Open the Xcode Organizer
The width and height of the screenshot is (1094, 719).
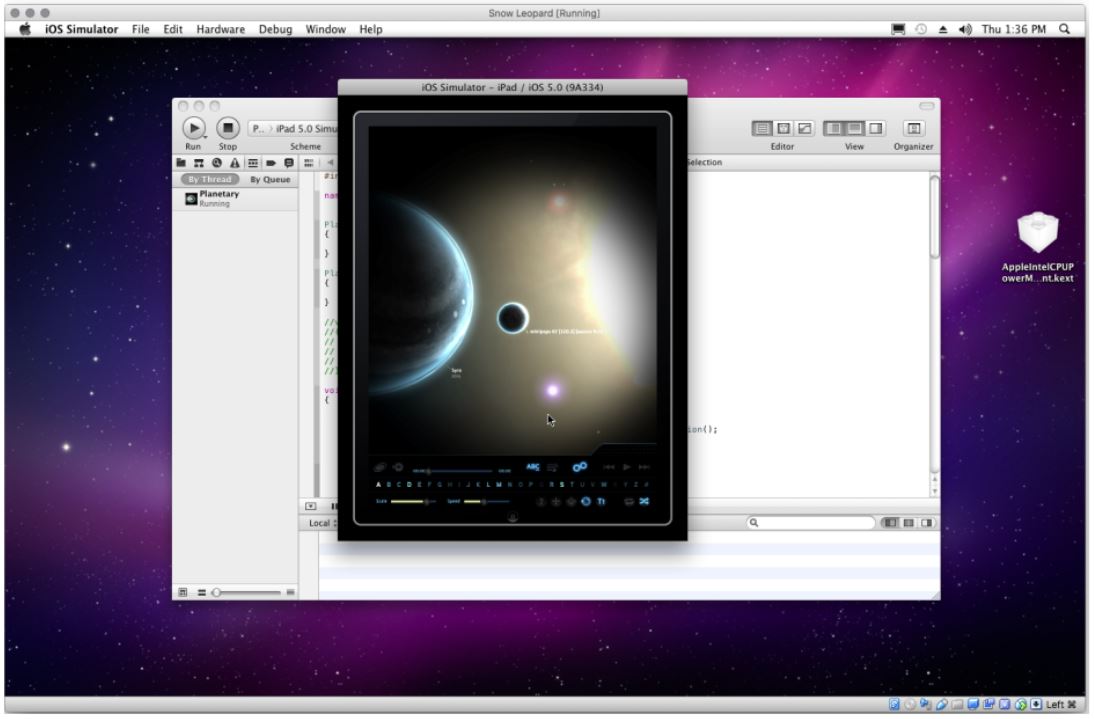(x=913, y=128)
